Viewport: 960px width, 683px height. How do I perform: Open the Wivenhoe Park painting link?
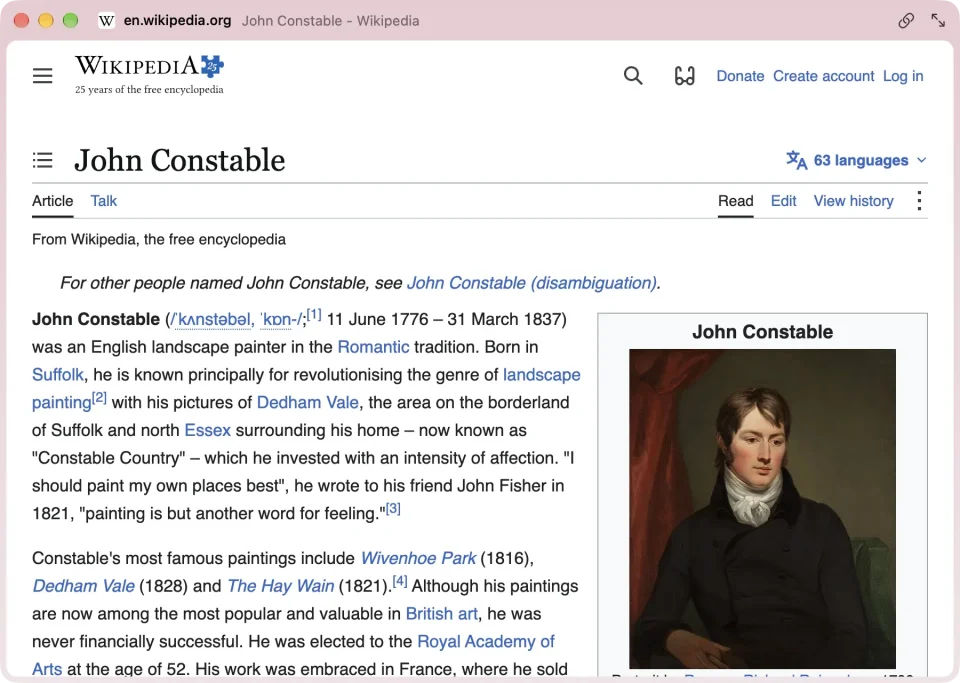pyautogui.click(x=418, y=558)
